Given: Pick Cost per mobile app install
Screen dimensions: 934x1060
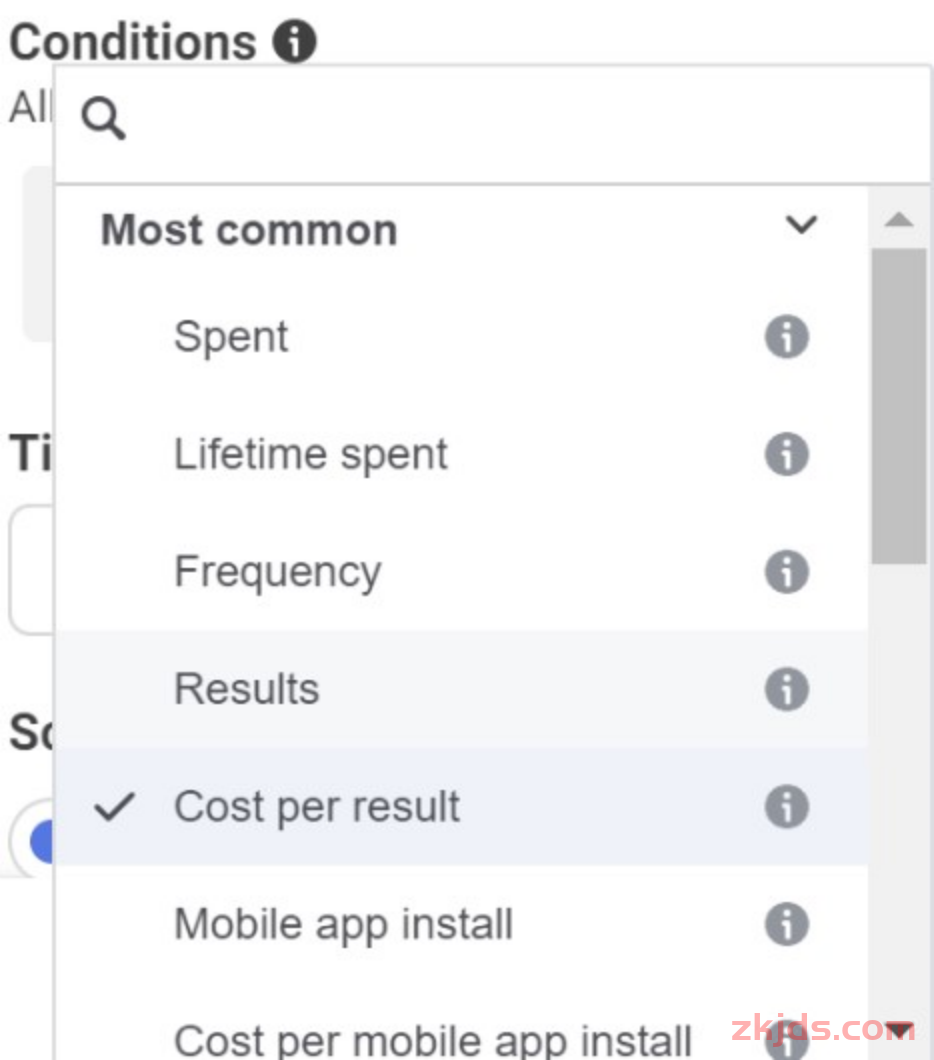Looking at the screenshot, I should pos(432,1038).
